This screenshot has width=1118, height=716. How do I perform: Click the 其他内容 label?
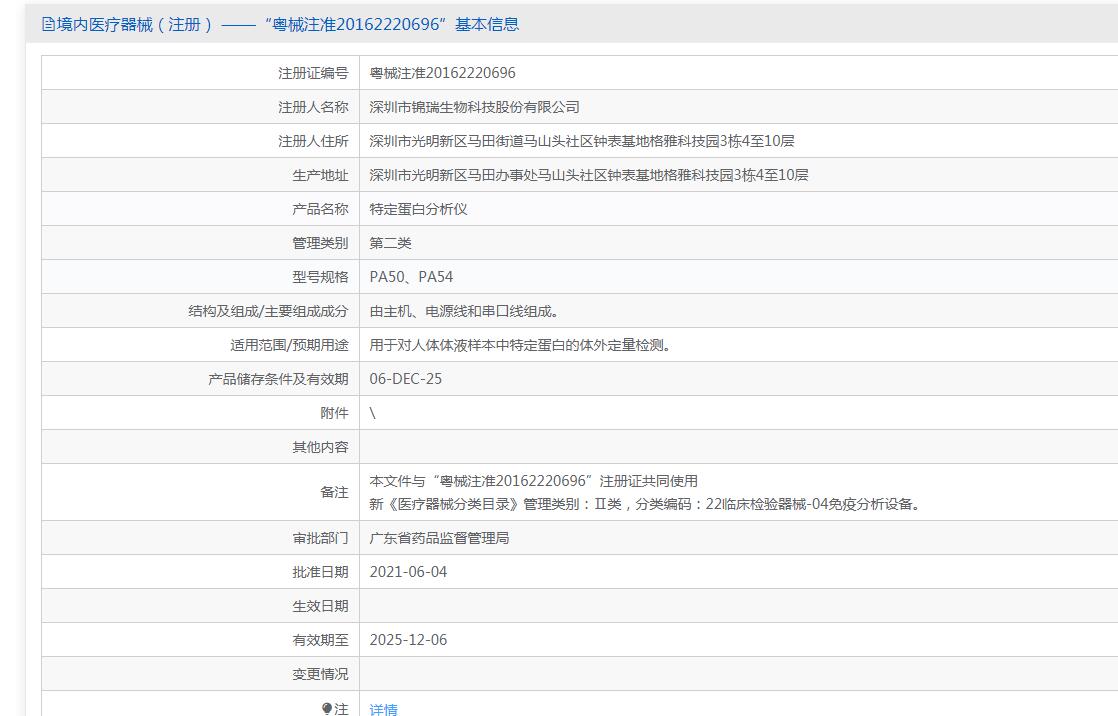[x=320, y=447]
